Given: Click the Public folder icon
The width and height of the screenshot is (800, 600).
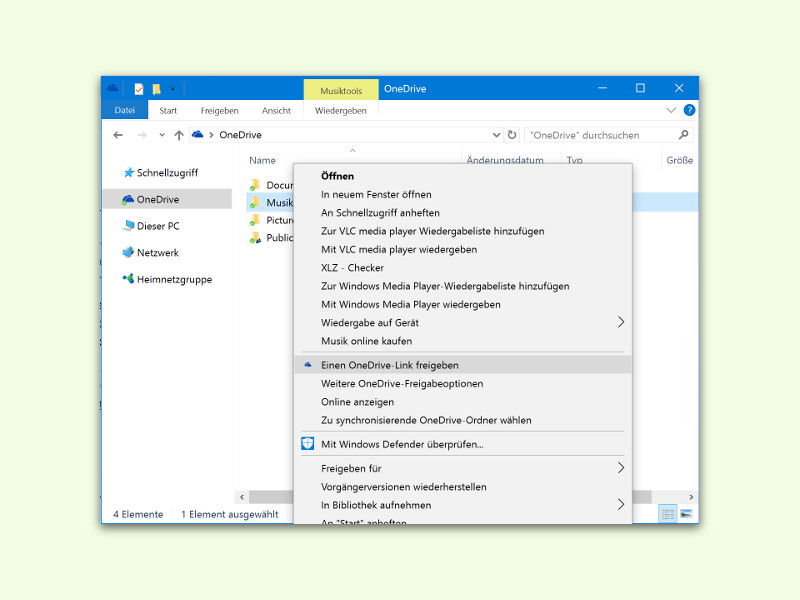Looking at the screenshot, I should (255, 238).
